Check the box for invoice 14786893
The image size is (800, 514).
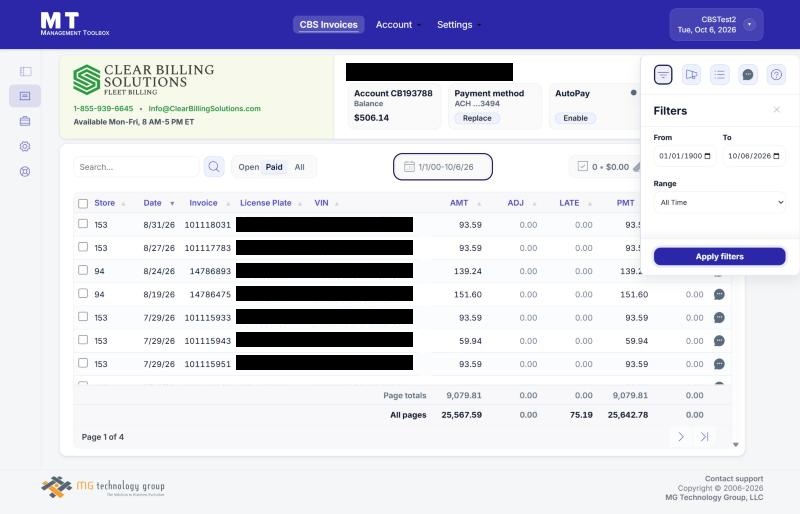click(x=83, y=270)
